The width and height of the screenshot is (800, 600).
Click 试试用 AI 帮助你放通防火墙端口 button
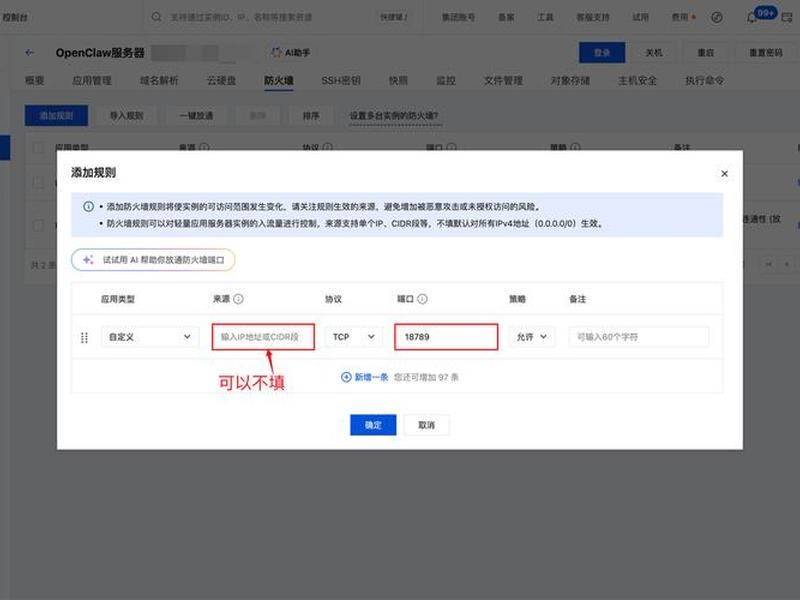pos(153,260)
